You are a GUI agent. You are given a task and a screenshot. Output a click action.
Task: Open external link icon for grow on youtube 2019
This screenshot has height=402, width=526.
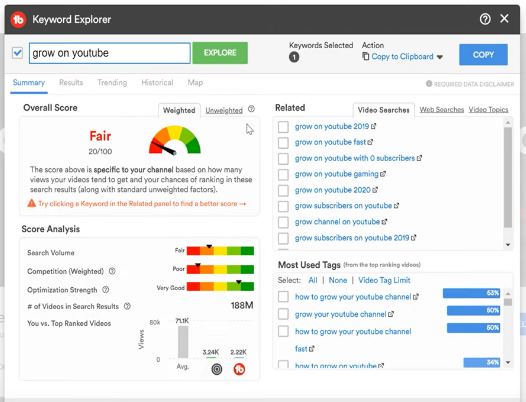click(373, 127)
